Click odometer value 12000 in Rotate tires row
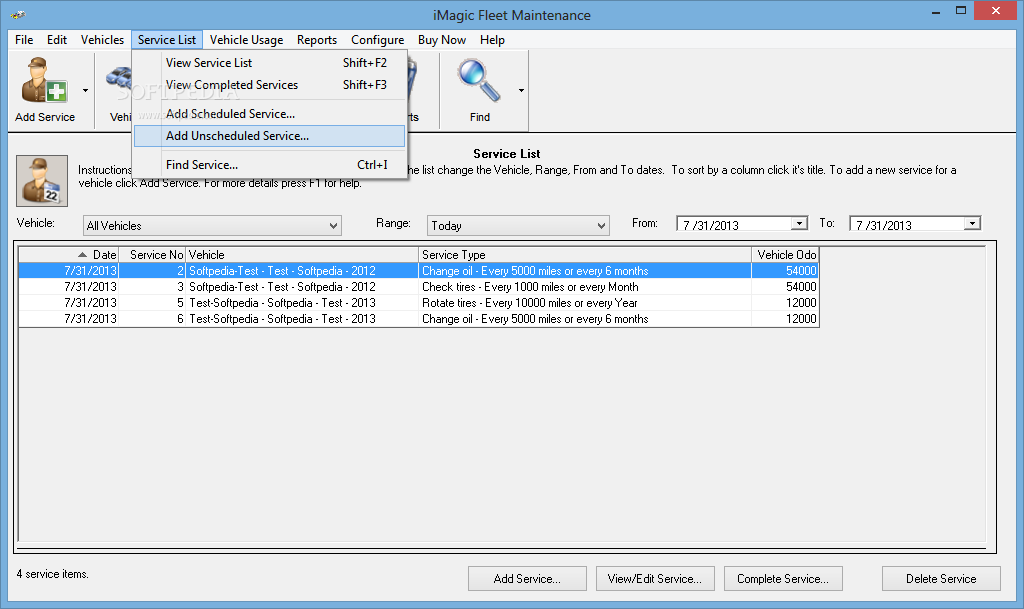Image resolution: width=1024 pixels, height=609 pixels. (x=801, y=303)
